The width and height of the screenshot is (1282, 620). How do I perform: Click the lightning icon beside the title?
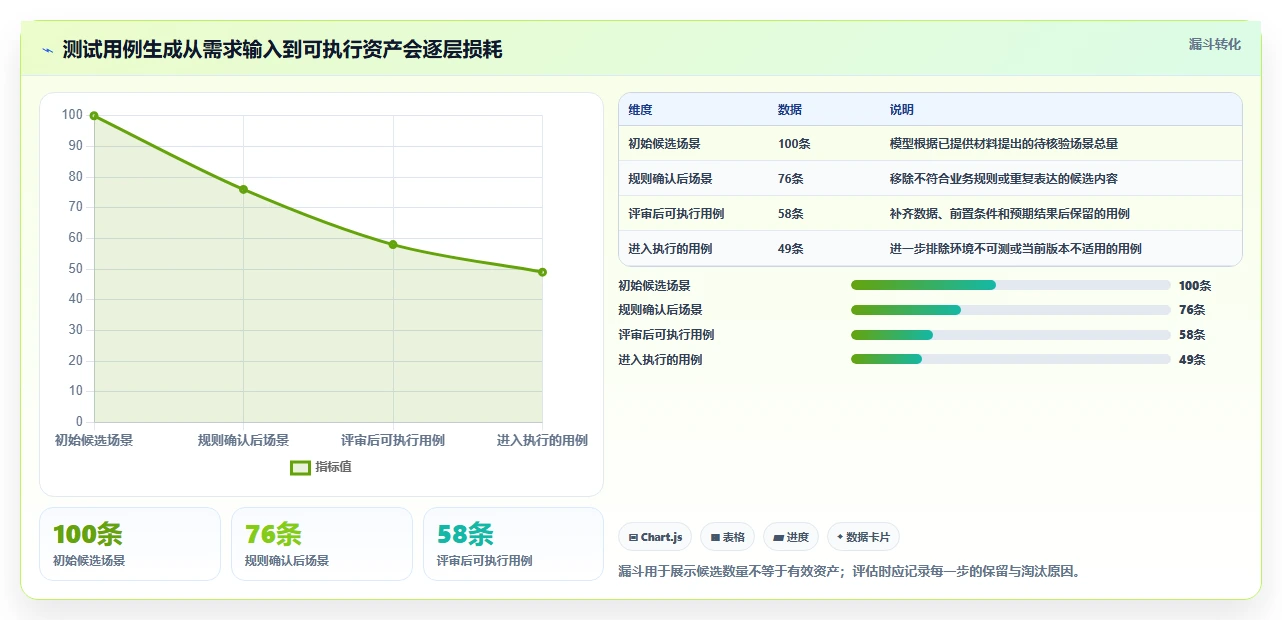click(x=48, y=50)
